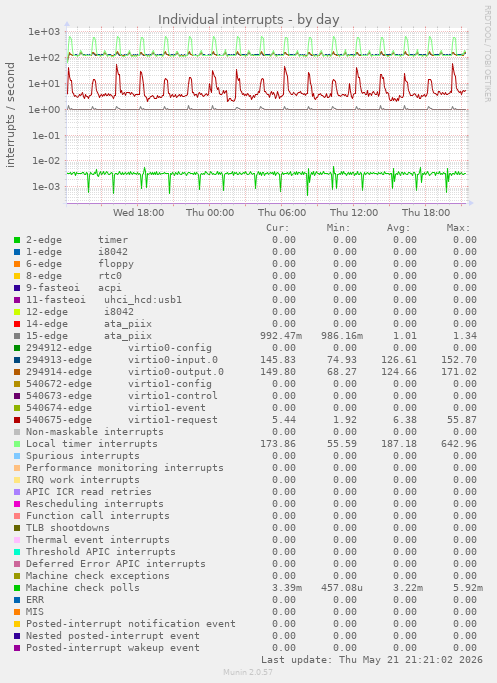The width and height of the screenshot is (497, 683).
Task: Click the RRDTOOL / TOBI OETIKER watermark
Action: tap(487, 54)
